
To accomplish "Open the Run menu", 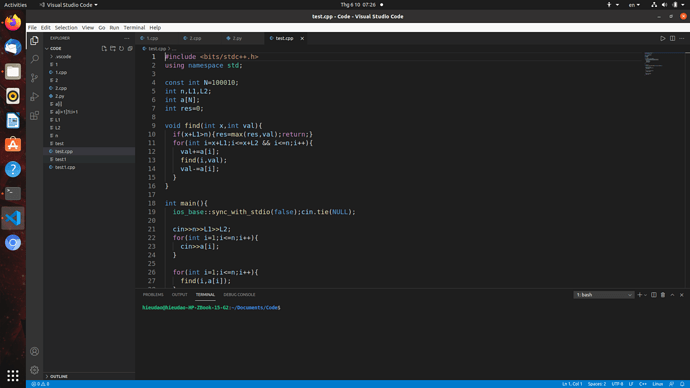I will tap(114, 27).
